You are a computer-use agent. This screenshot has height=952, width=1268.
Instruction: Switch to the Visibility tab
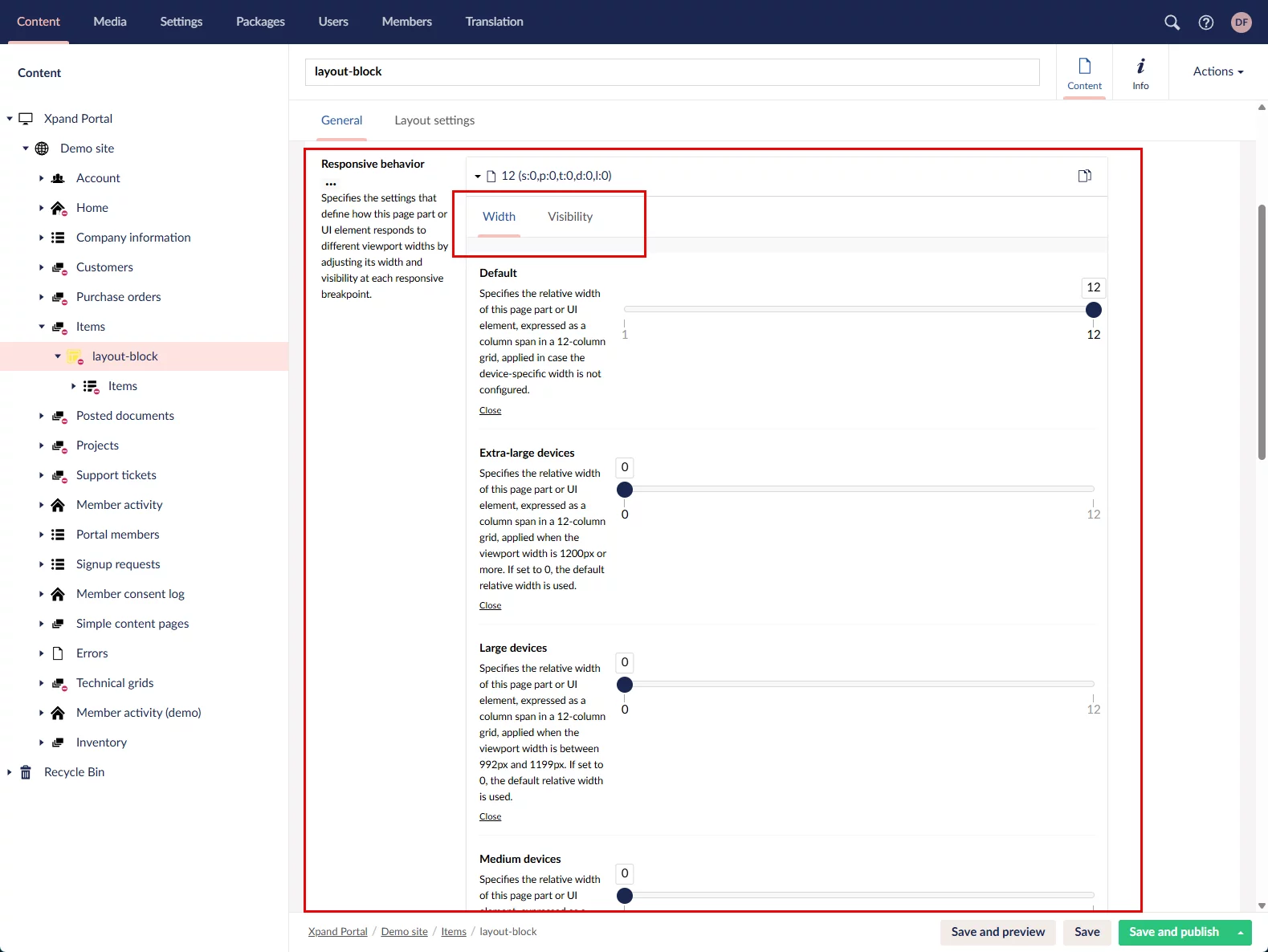pos(569,217)
